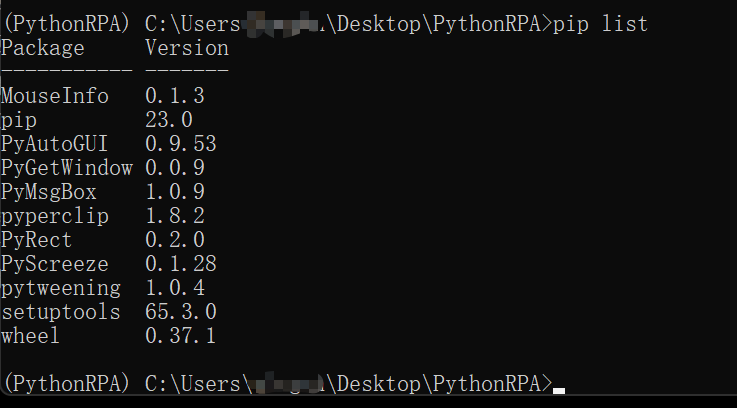Click the PyScreeze package name
The width and height of the screenshot is (737, 408).
pos(55,264)
